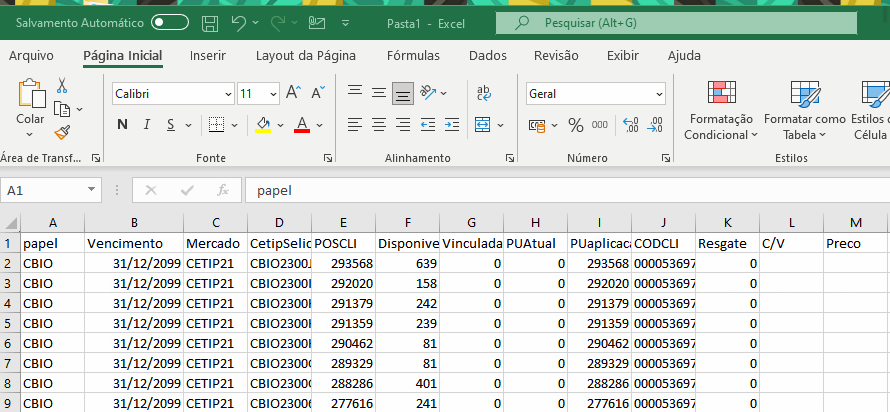Screen dimensions: 890x412
Task: Open the Exibir tab
Action: (623, 56)
